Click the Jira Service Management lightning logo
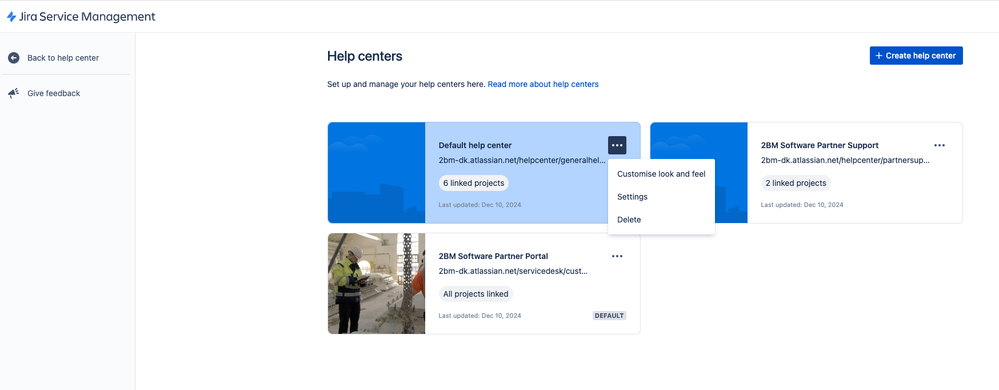The height and width of the screenshot is (390, 999). click(x=11, y=17)
